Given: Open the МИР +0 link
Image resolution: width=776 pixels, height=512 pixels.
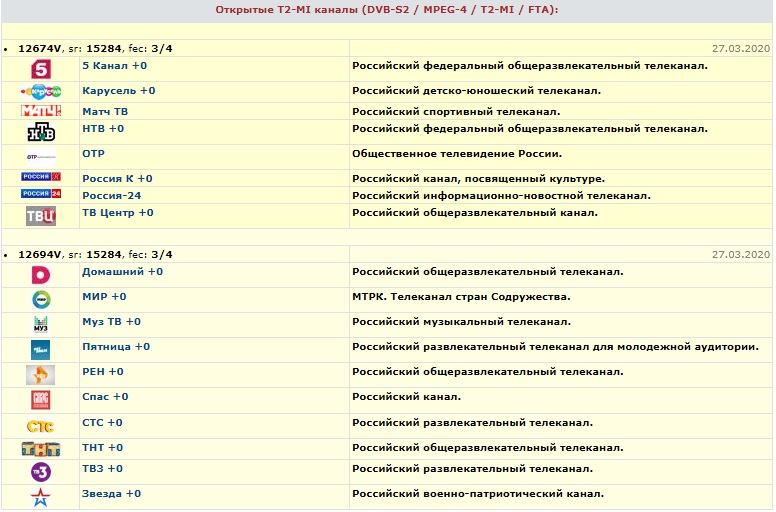Looking at the screenshot, I should coord(104,297).
